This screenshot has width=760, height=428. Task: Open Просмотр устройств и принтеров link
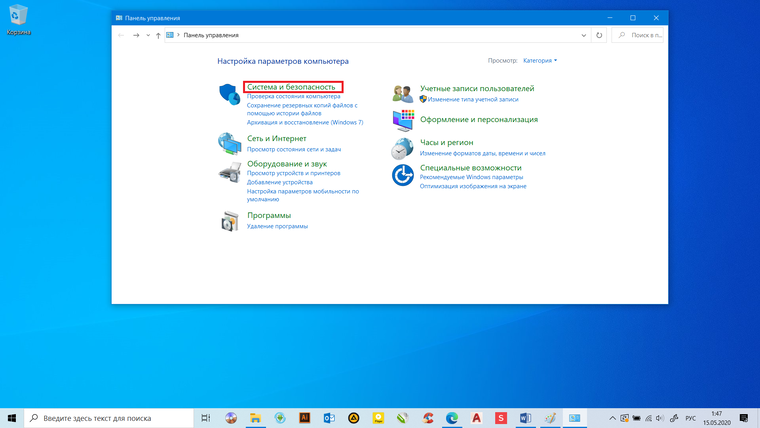point(293,173)
